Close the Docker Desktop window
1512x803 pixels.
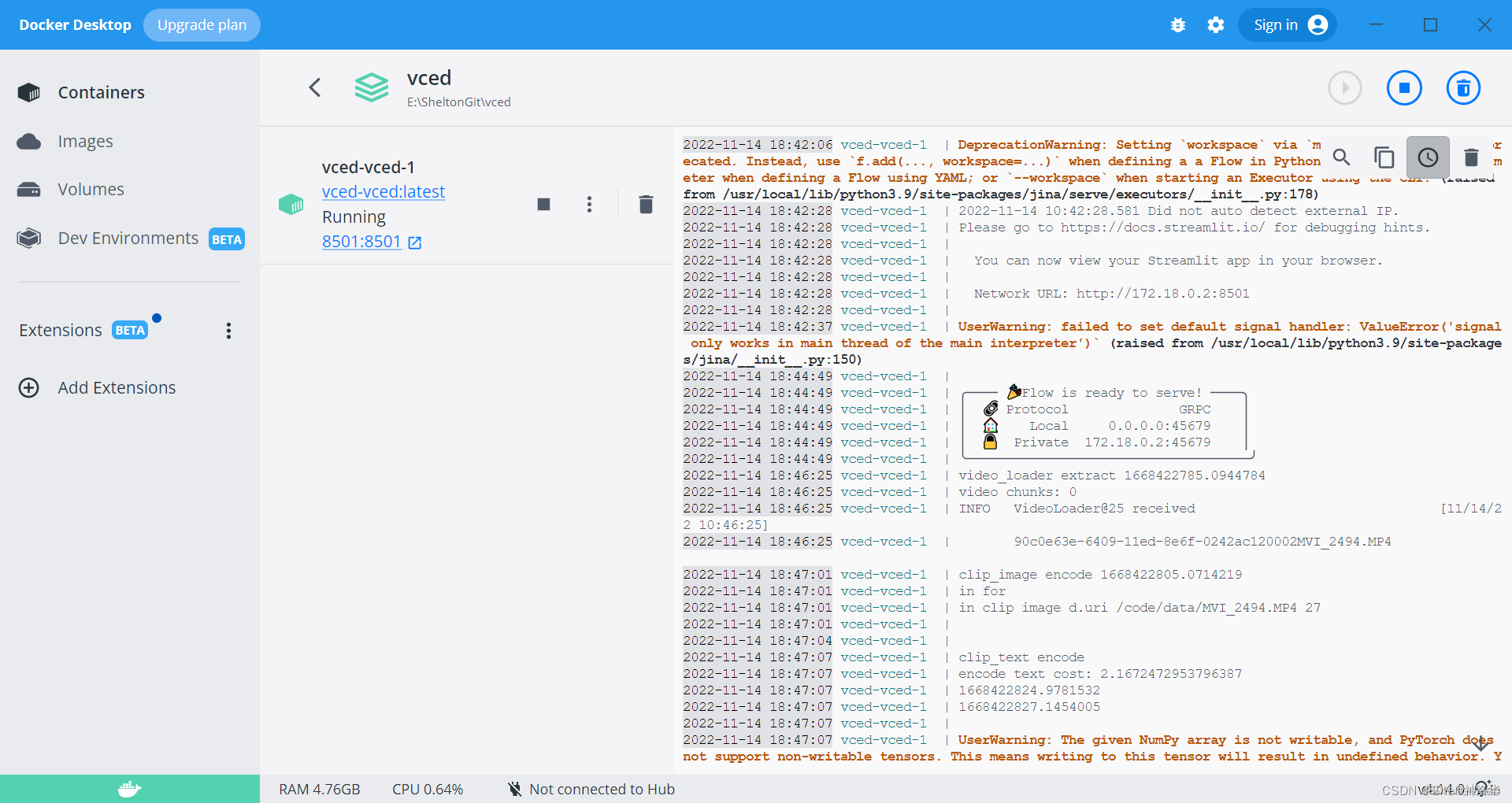(x=1484, y=25)
